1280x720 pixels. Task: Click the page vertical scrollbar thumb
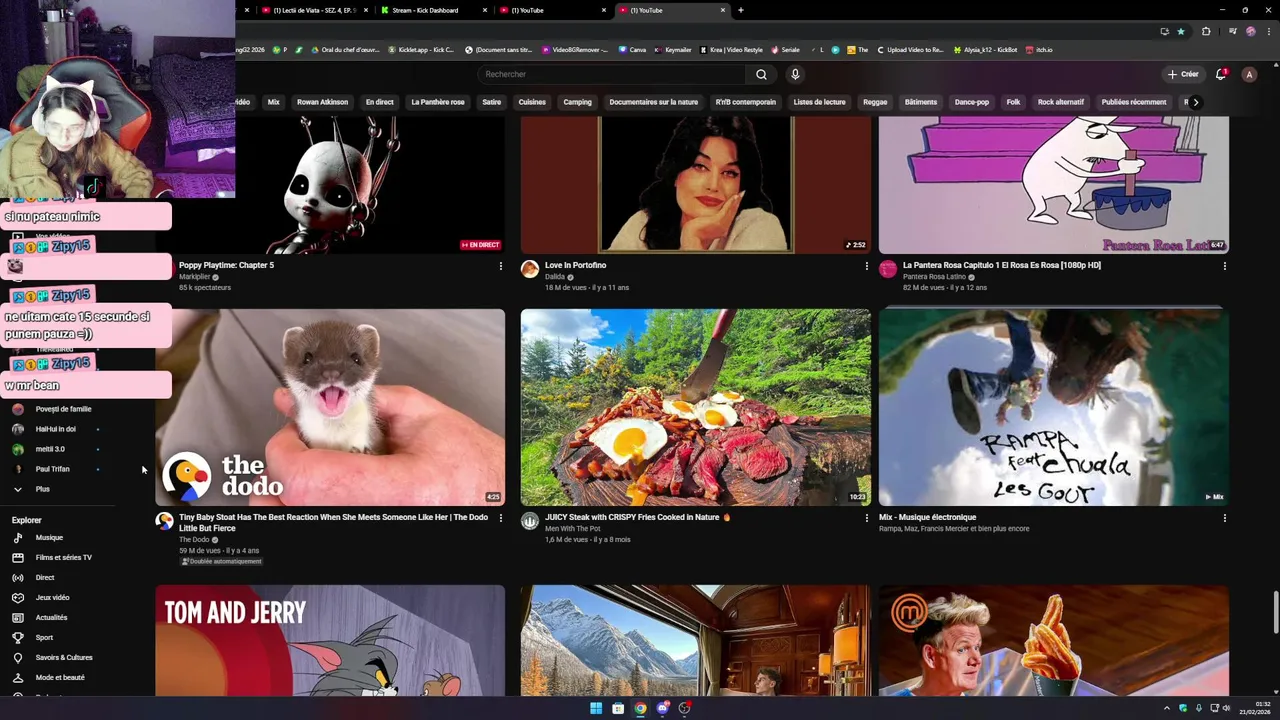pyautogui.click(x=1275, y=613)
